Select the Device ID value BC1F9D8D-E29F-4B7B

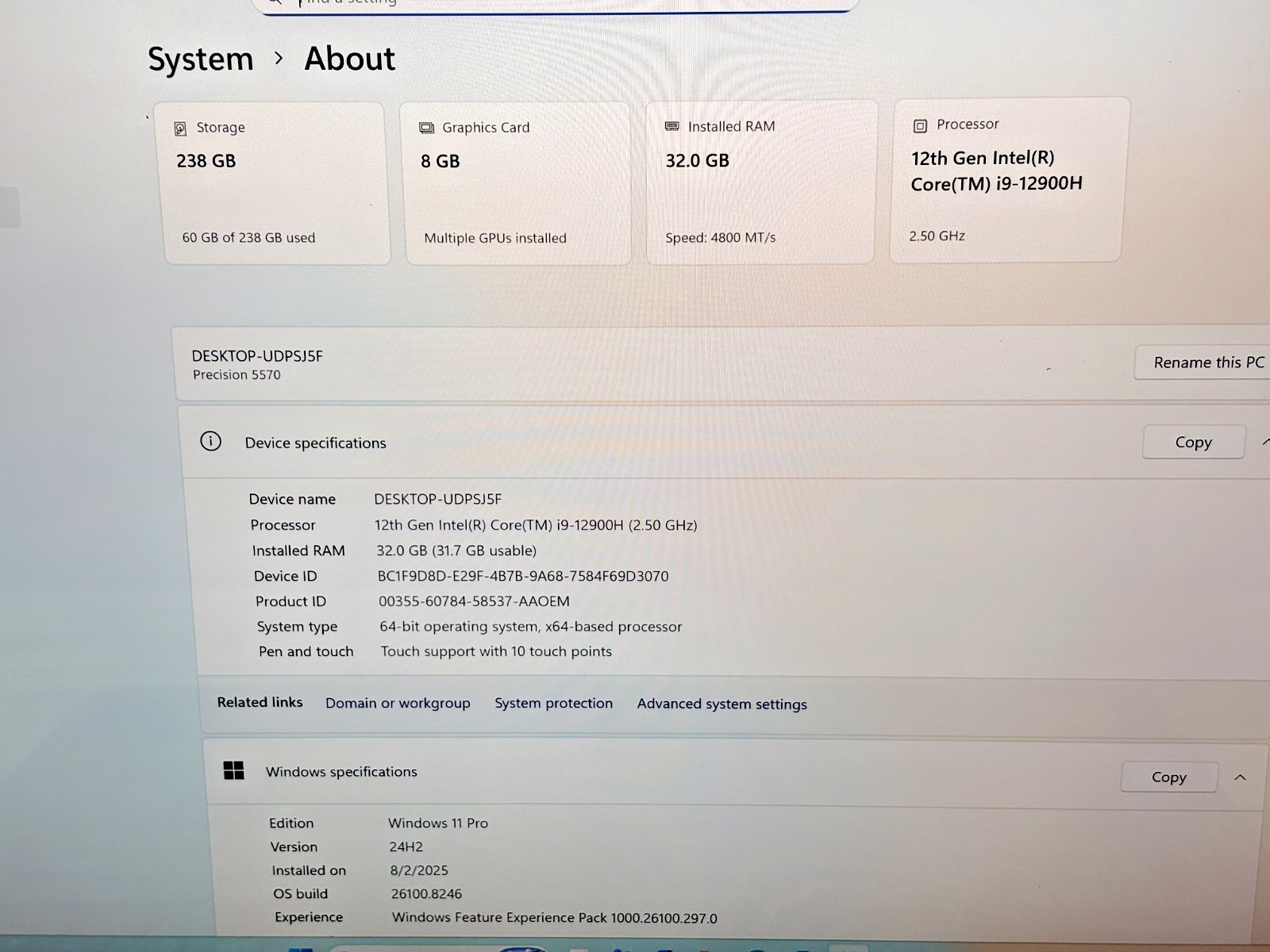(x=523, y=576)
